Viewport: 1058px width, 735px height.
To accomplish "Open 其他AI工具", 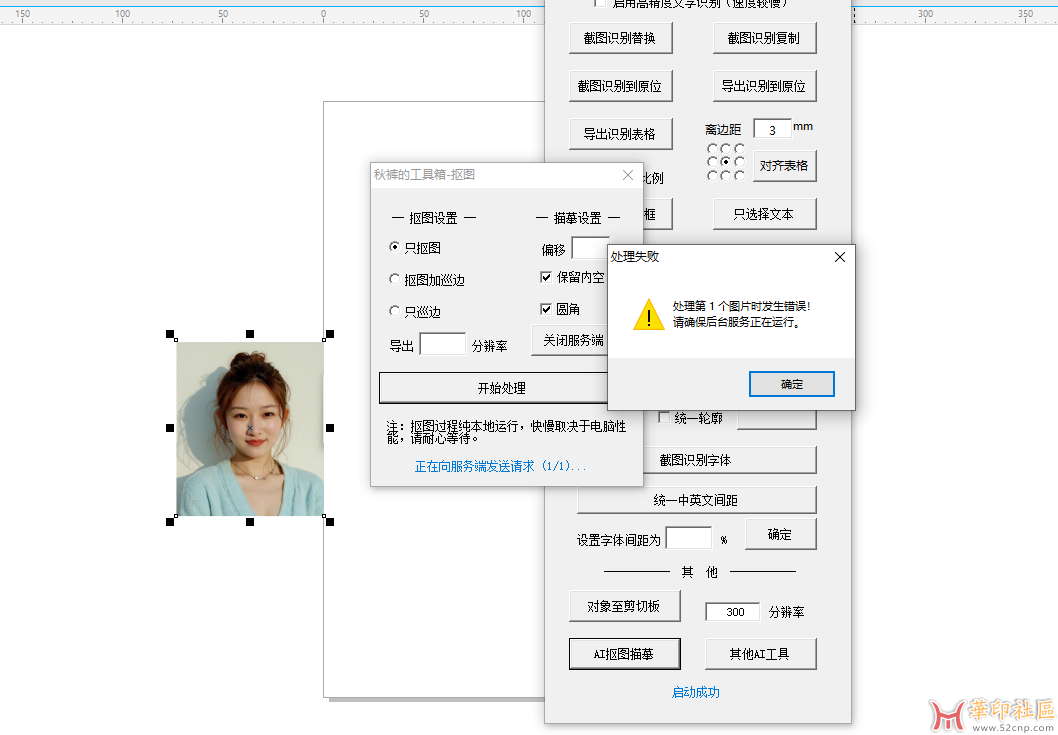I will [760, 654].
